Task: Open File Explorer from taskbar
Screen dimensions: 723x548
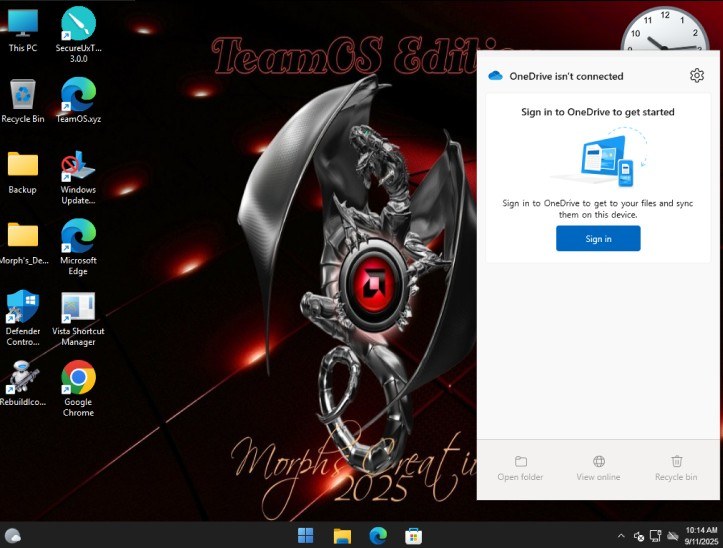Action: pos(342,536)
